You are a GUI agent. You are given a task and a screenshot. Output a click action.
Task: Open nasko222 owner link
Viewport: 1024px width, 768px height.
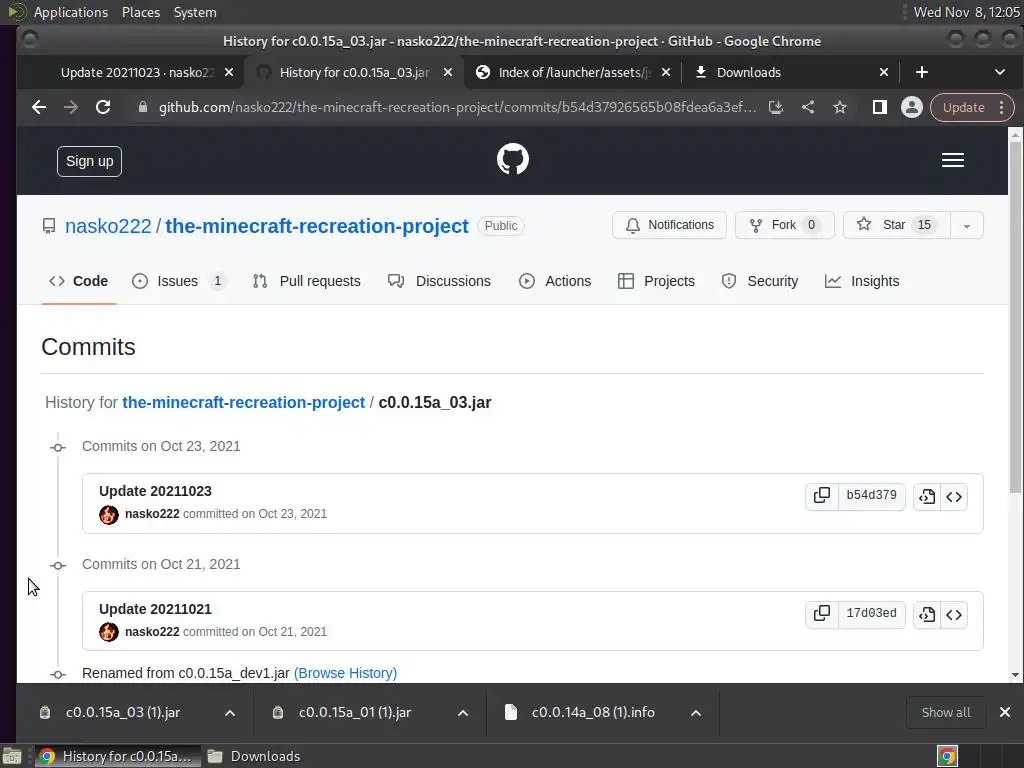click(x=108, y=226)
